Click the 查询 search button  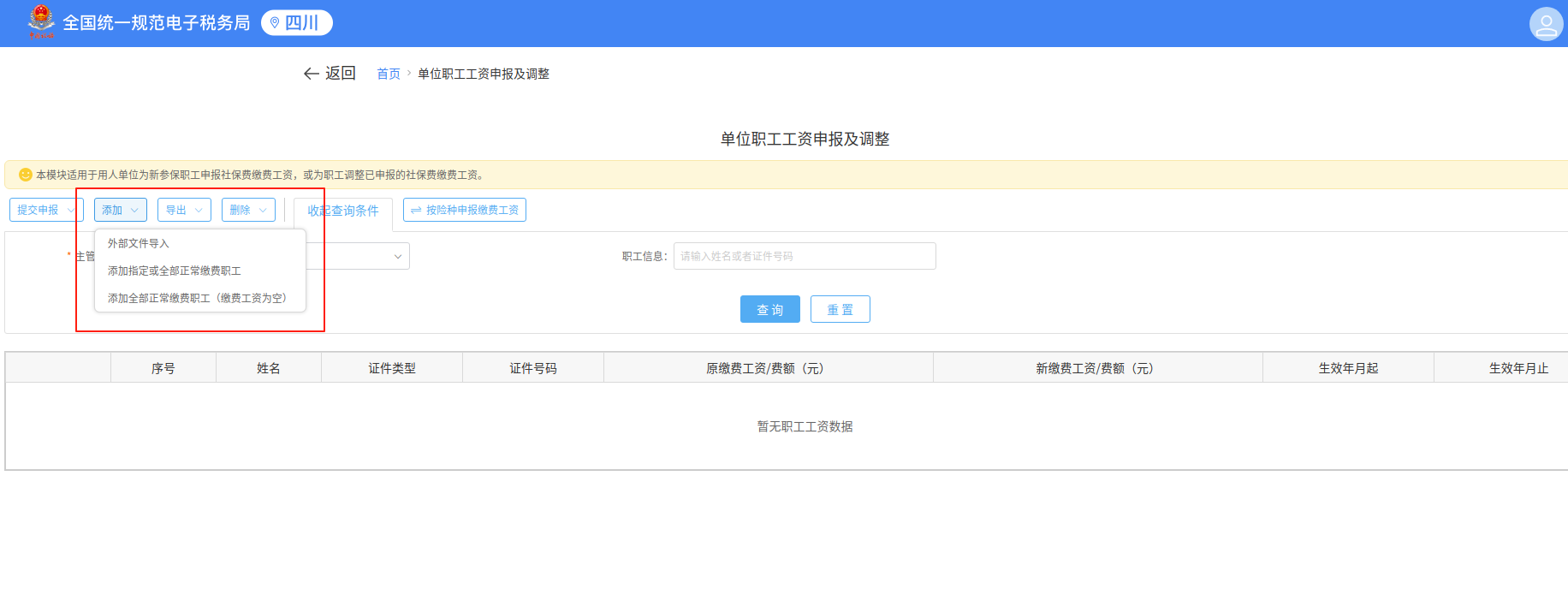click(769, 309)
